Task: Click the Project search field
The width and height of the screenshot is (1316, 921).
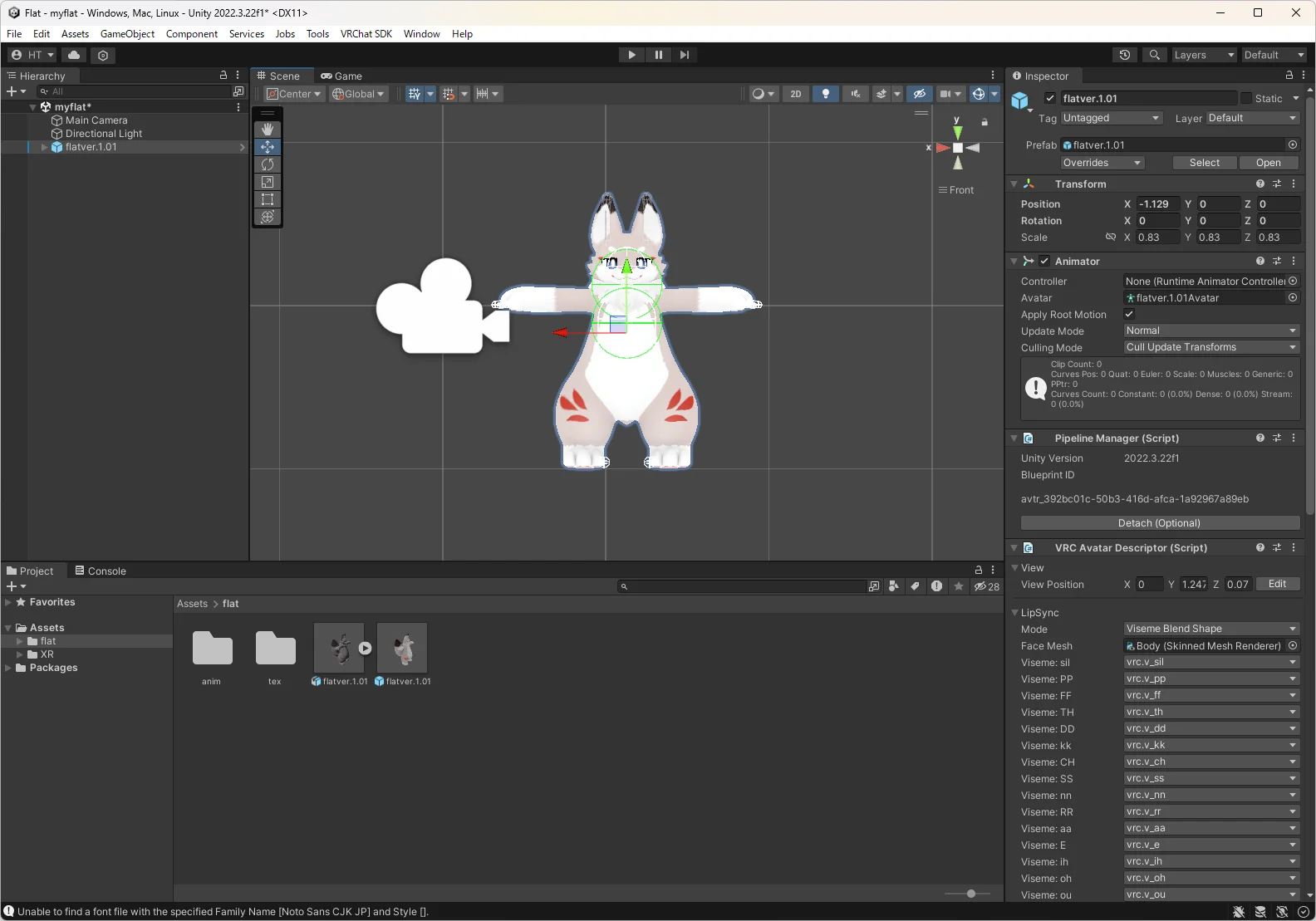Action: click(741, 586)
